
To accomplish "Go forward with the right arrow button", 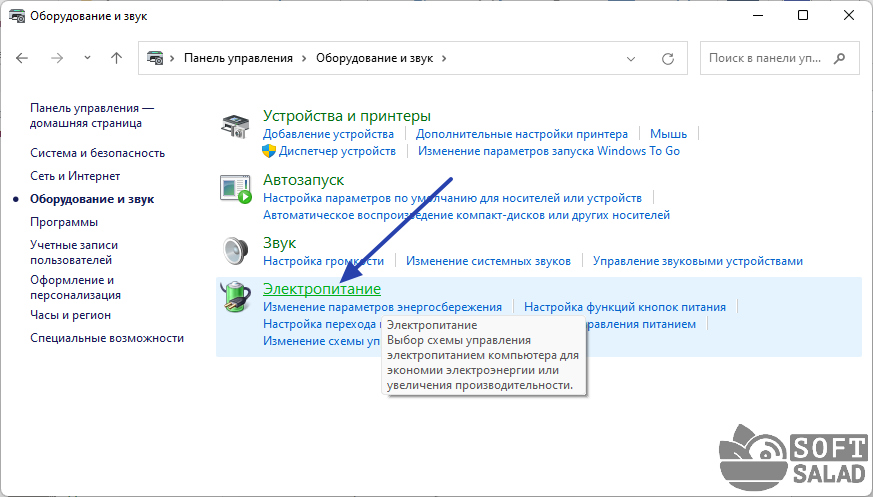I will [x=57, y=58].
